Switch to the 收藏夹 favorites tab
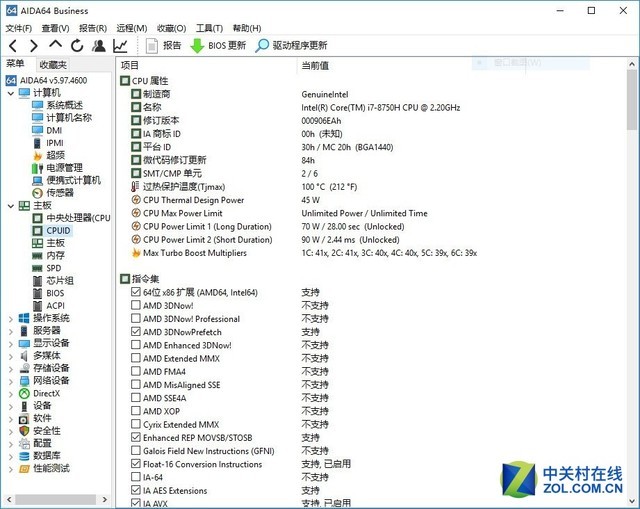The width and height of the screenshot is (640, 509). pos(53,64)
